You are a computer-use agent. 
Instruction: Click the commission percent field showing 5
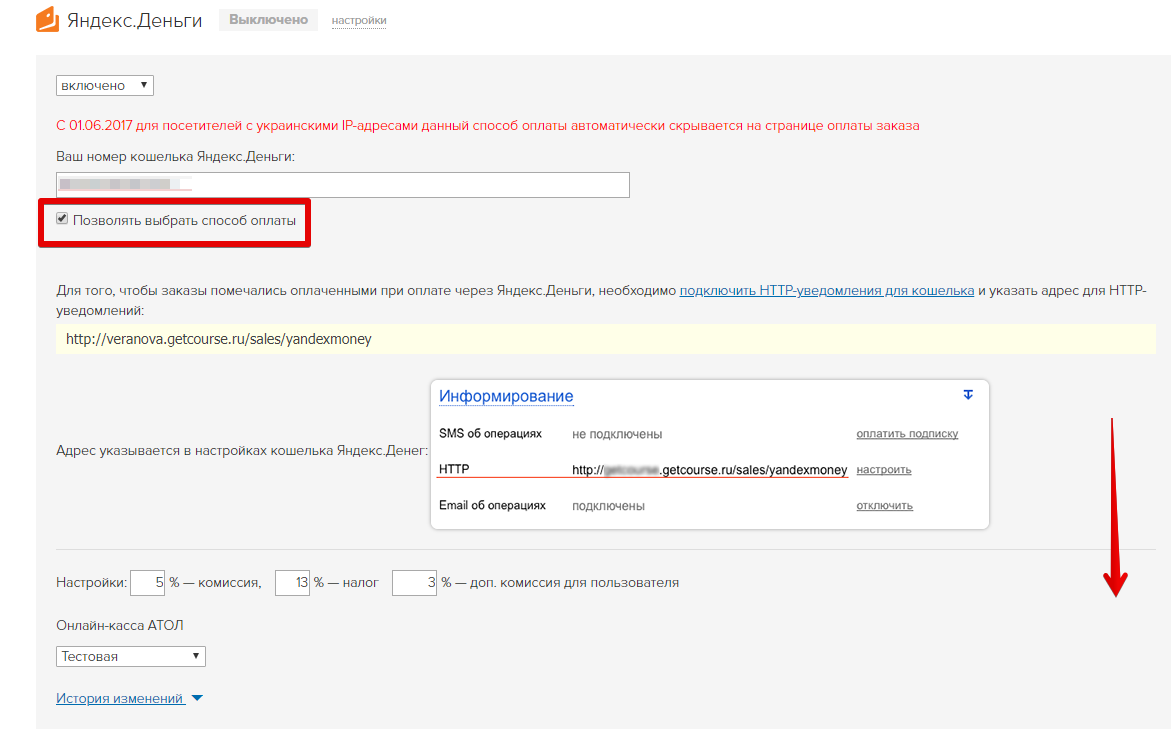point(147,583)
